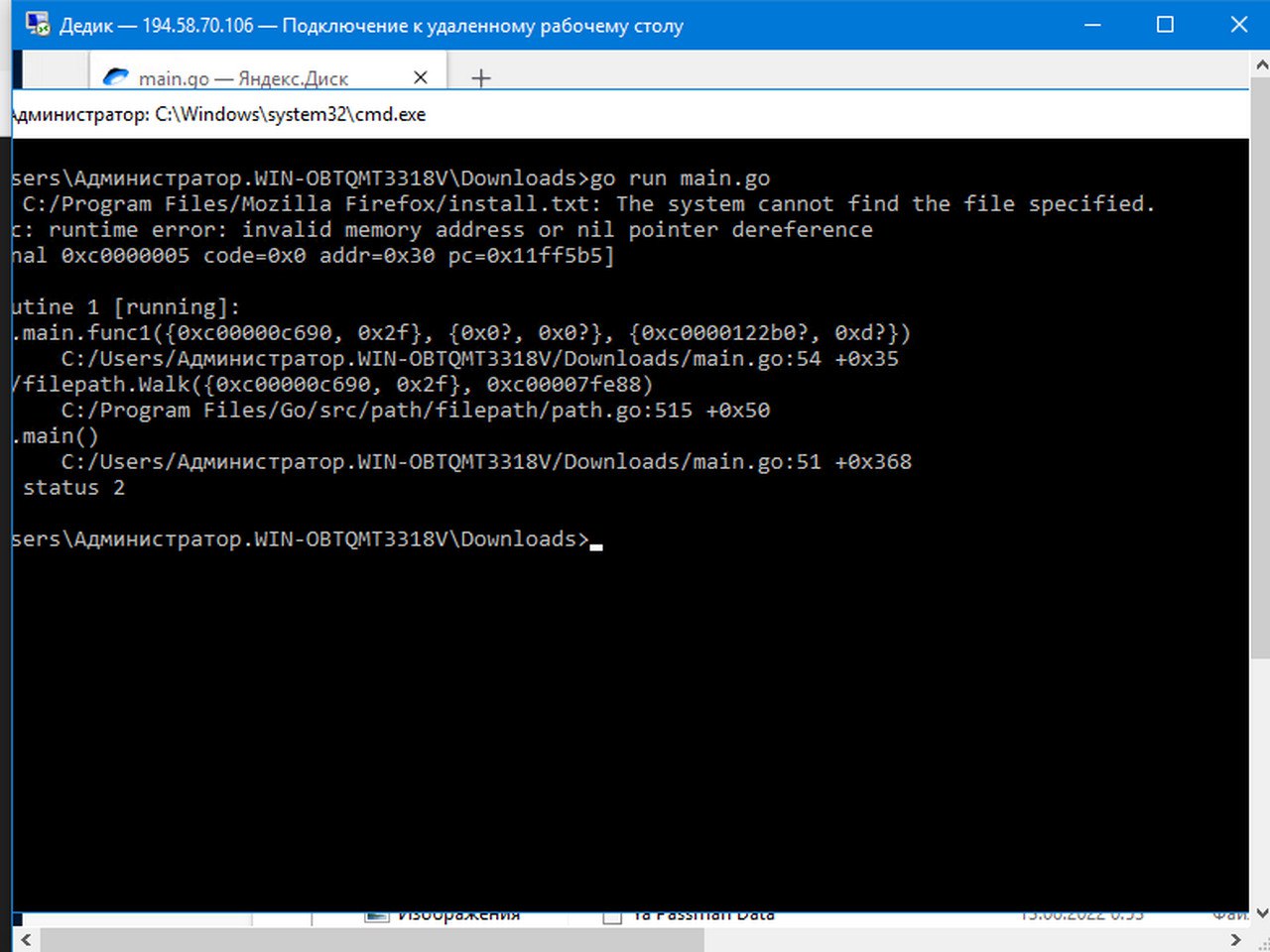Click the Изображения folder icon
Viewport: 1270px width, 952px height.
point(376,917)
